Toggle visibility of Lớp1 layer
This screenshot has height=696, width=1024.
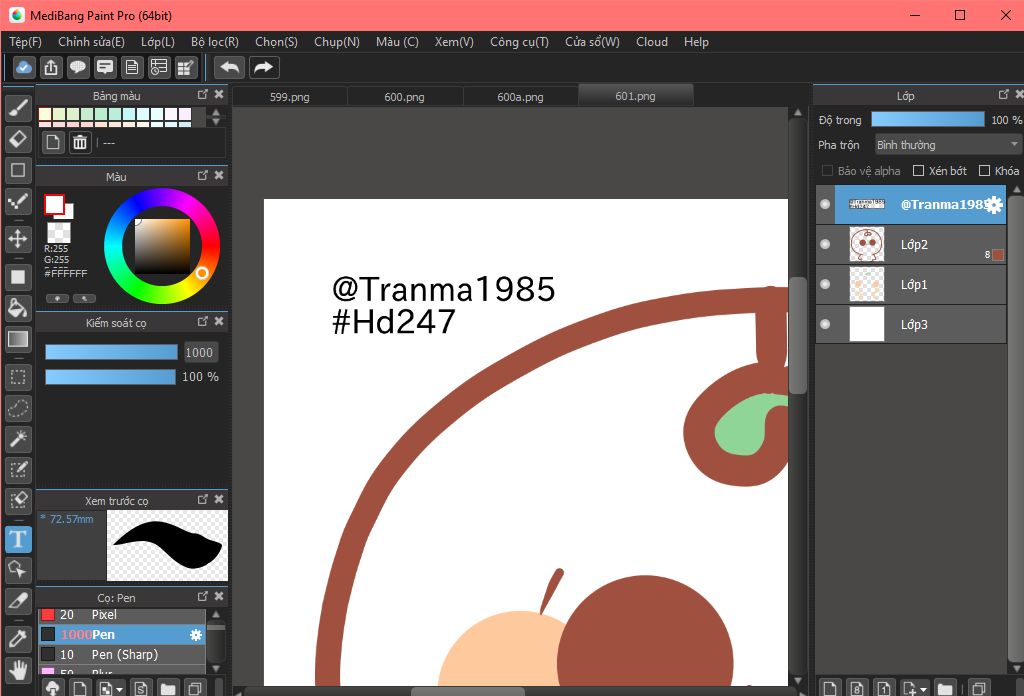pos(825,284)
